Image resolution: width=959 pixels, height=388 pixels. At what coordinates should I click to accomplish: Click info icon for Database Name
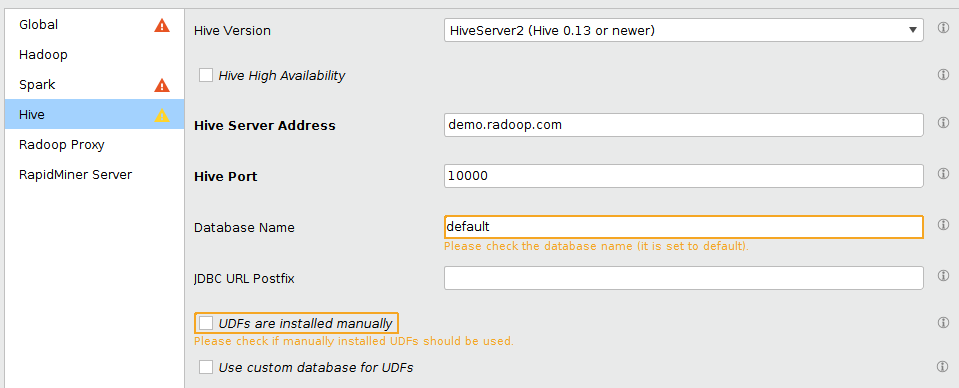(944, 225)
